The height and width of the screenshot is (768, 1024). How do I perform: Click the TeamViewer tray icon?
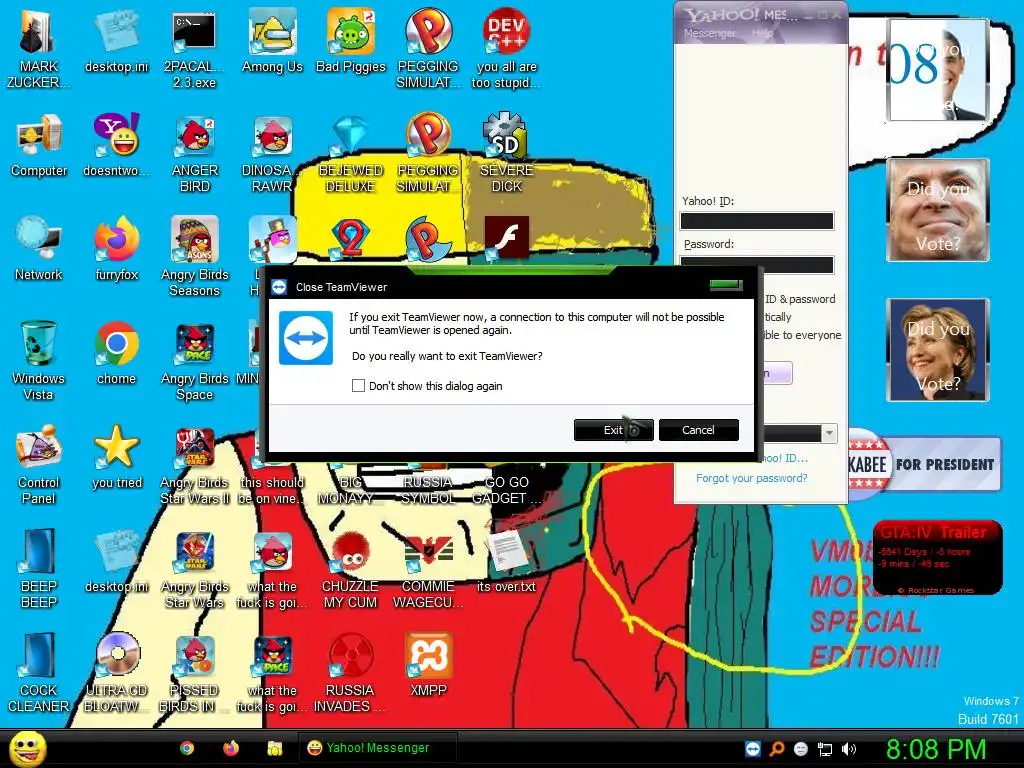click(x=752, y=748)
